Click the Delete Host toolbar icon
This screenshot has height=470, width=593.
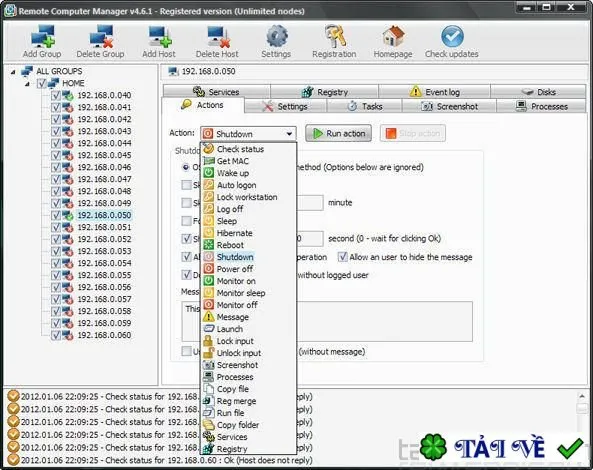[218, 37]
